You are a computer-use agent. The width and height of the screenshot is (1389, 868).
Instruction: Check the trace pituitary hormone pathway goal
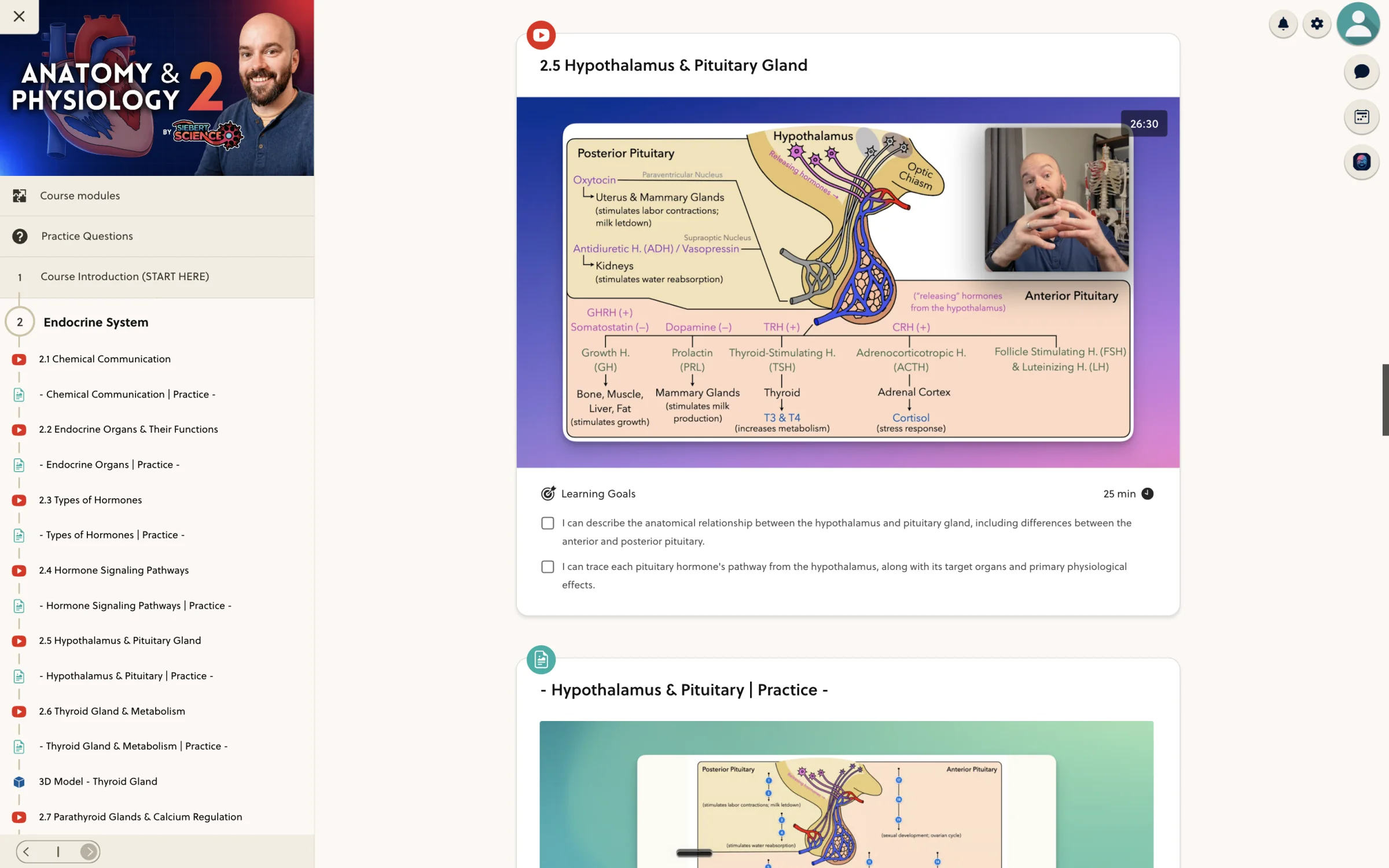[x=547, y=567]
